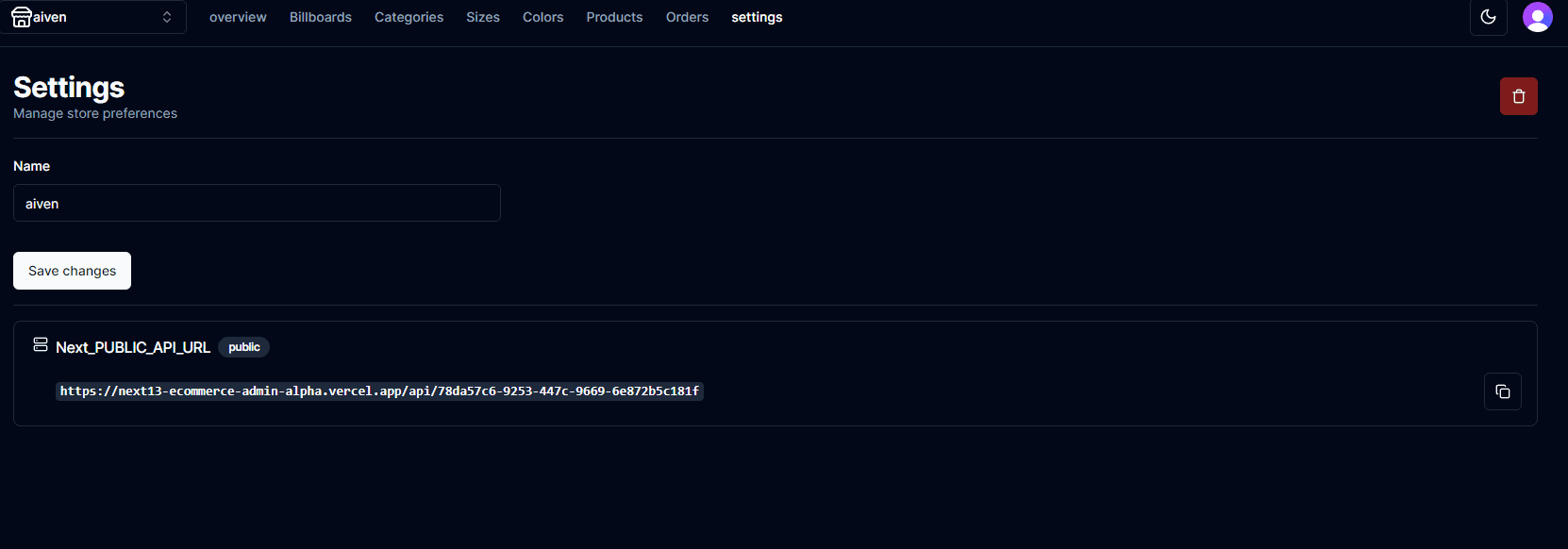
Task: Delete the store using the red trash button
Action: [x=1519, y=96]
